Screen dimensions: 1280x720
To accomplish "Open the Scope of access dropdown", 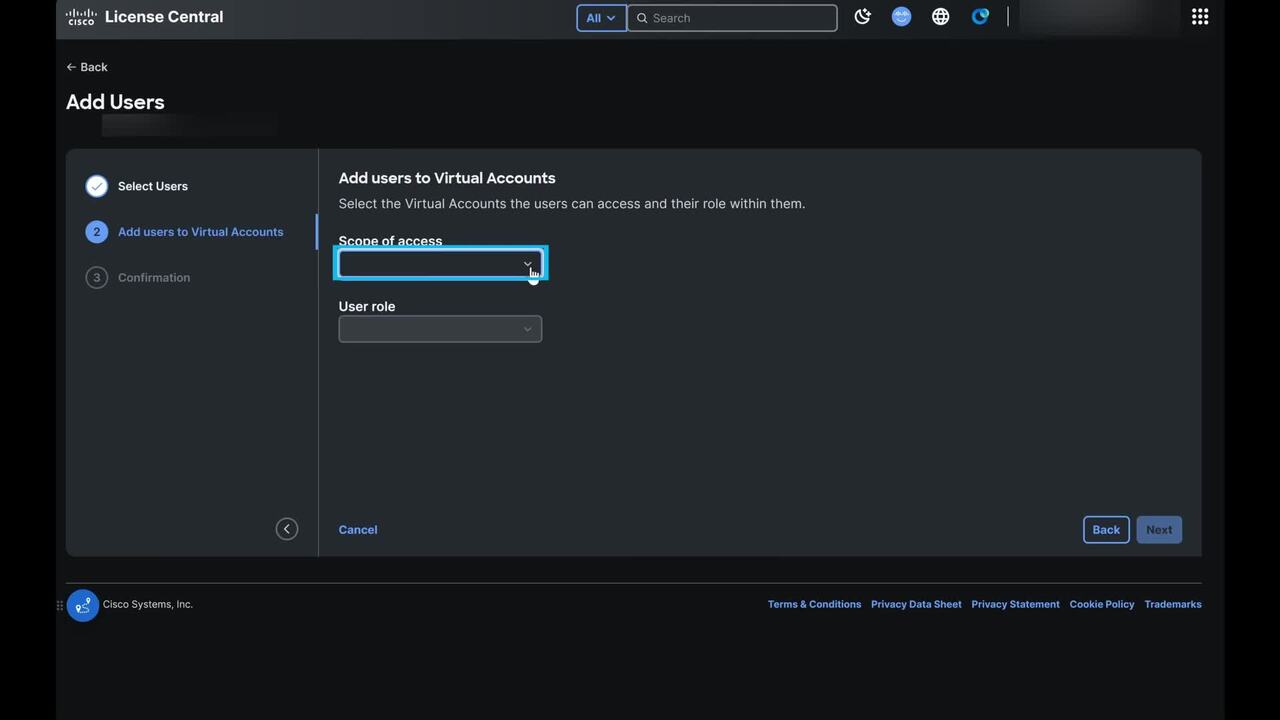I will click(440, 264).
